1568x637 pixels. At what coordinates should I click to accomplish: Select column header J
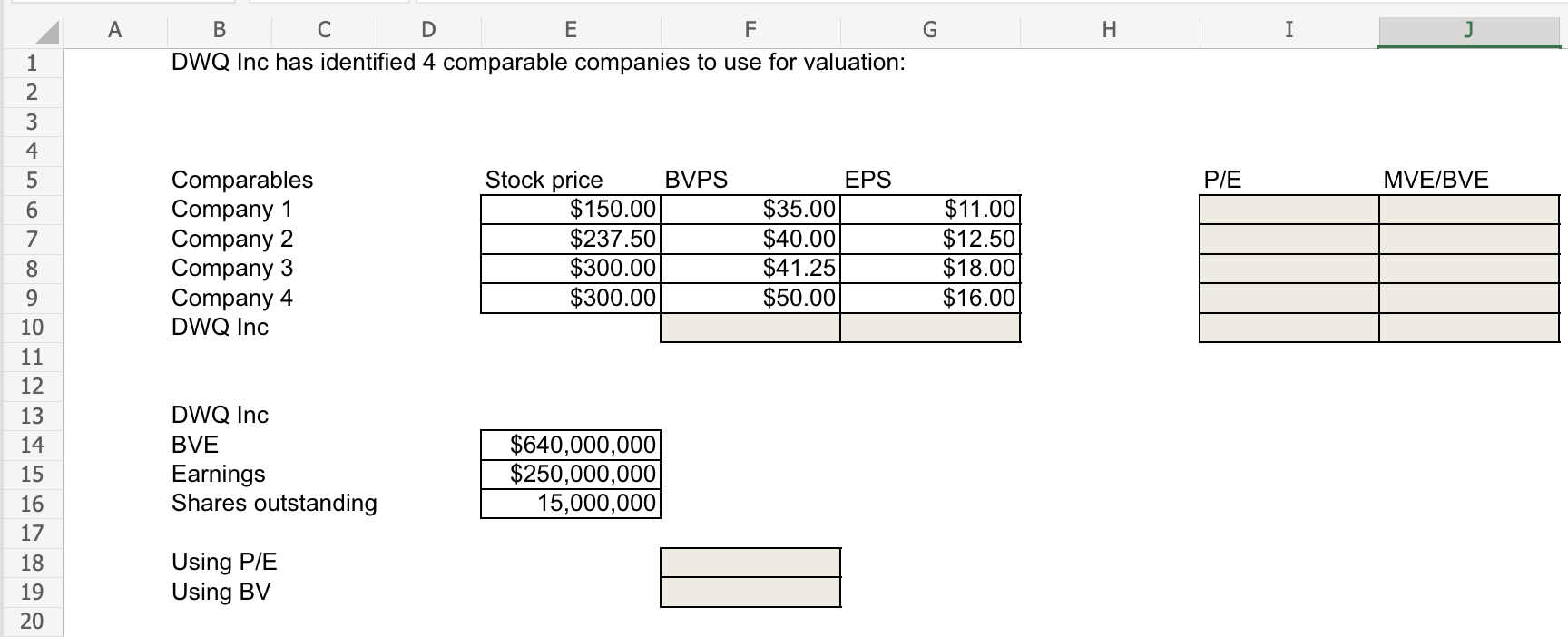[1467, 29]
